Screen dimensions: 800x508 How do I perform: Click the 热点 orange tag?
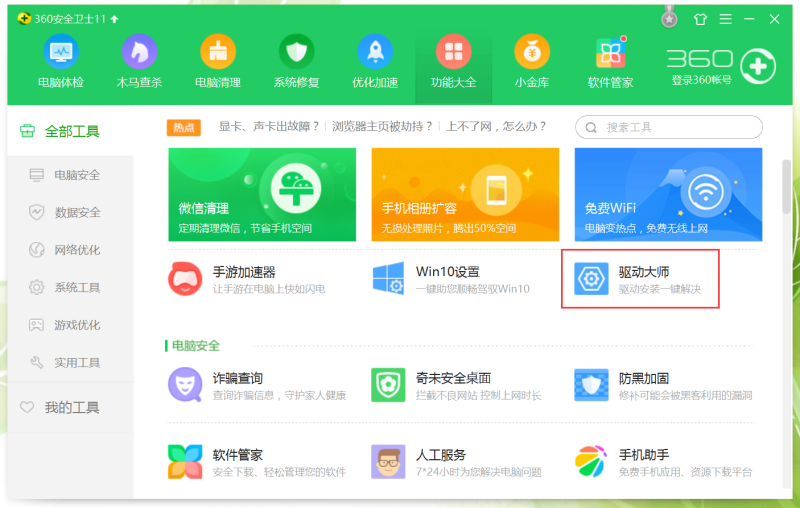(184, 128)
